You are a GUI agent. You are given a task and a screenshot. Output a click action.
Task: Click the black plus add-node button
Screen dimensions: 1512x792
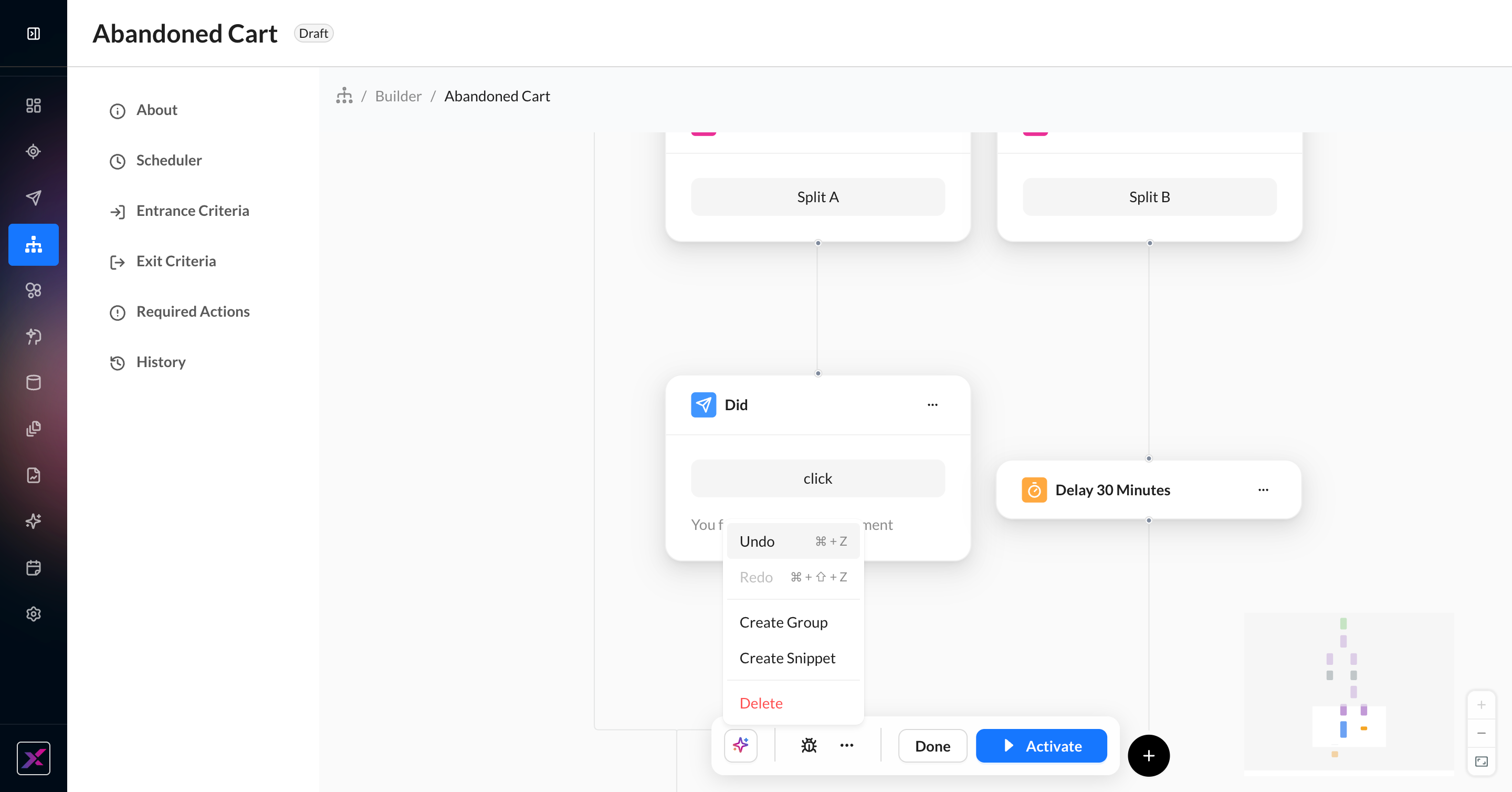(x=1149, y=756)
